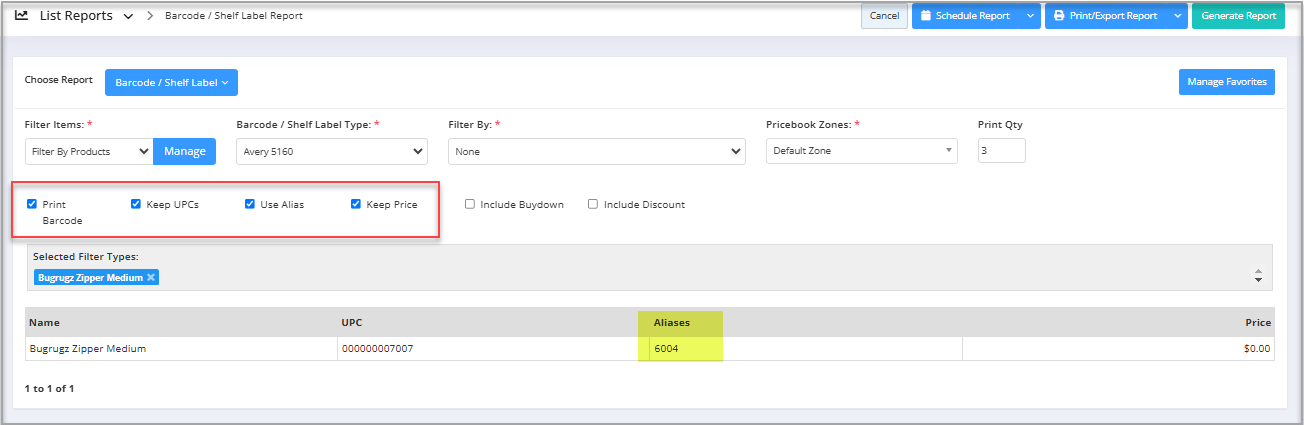Click the calendar icon on Schedule Report
Viewport: 1304px width, 425px height.
(926, 16)
